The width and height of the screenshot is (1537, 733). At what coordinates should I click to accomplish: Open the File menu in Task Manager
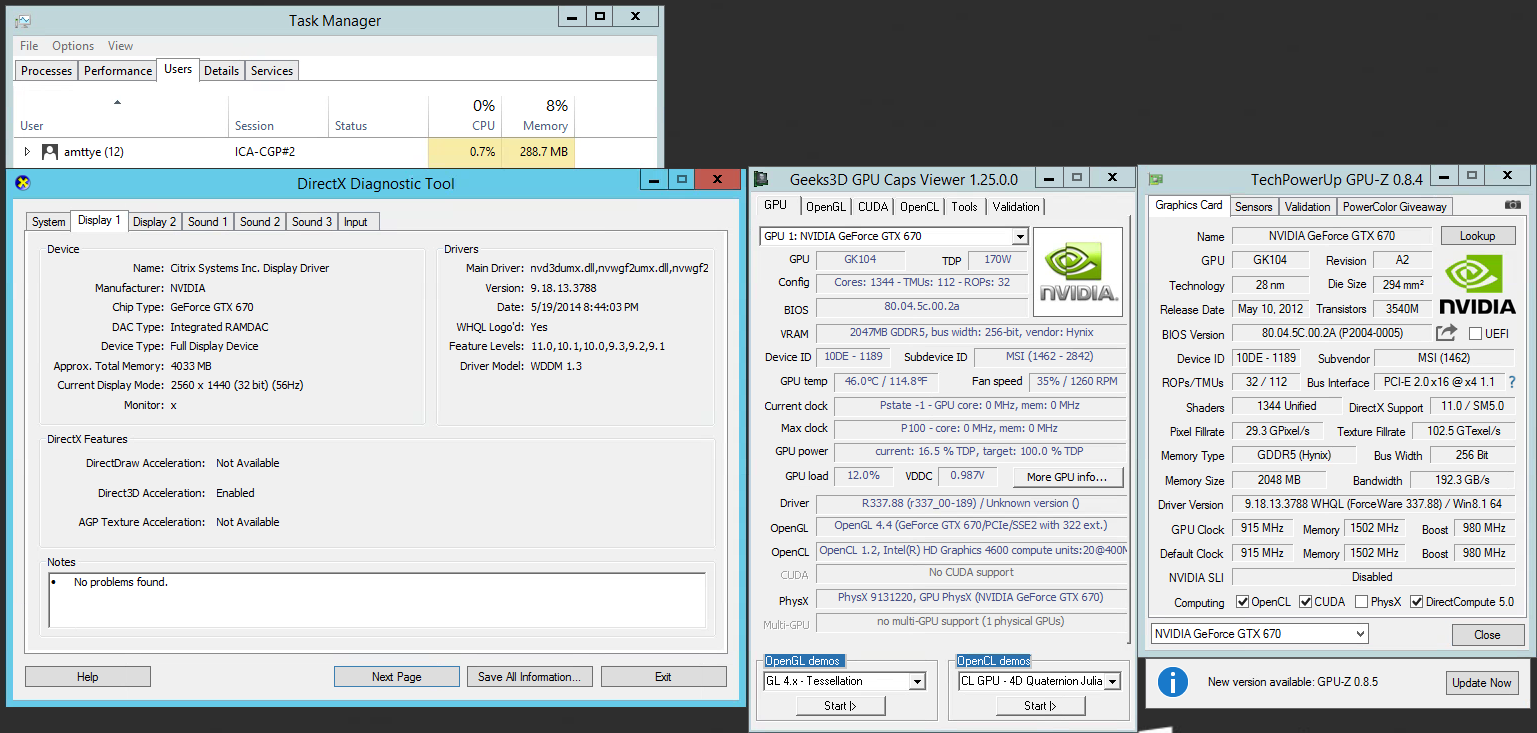click(29, 46)
